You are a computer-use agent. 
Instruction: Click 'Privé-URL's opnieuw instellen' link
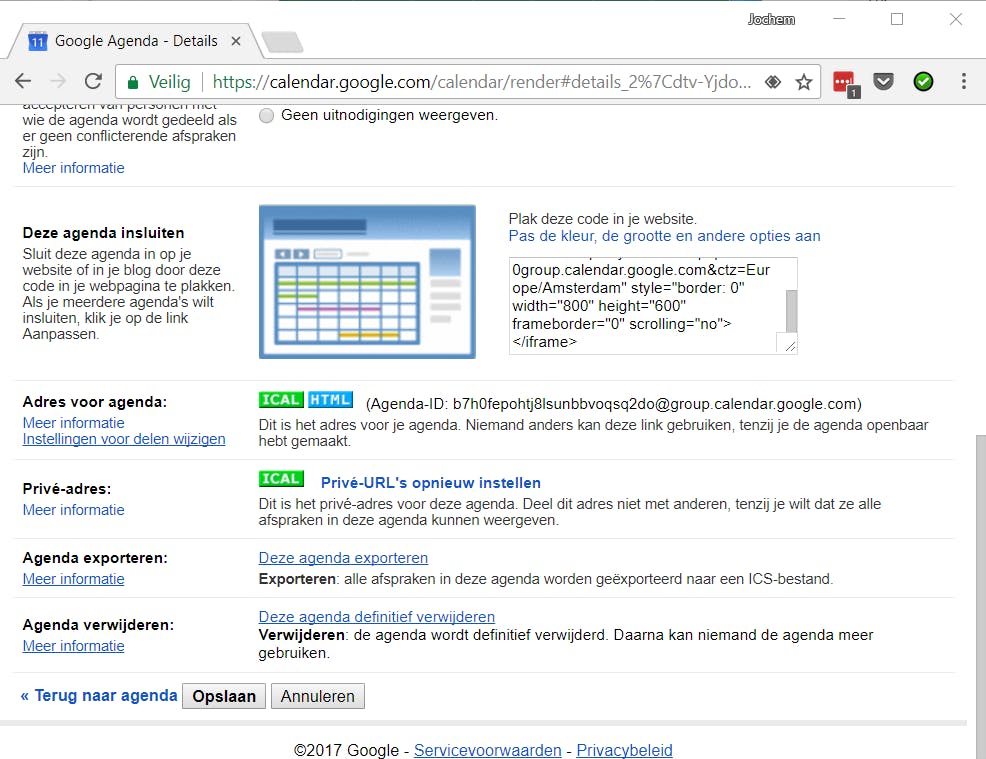431,483
